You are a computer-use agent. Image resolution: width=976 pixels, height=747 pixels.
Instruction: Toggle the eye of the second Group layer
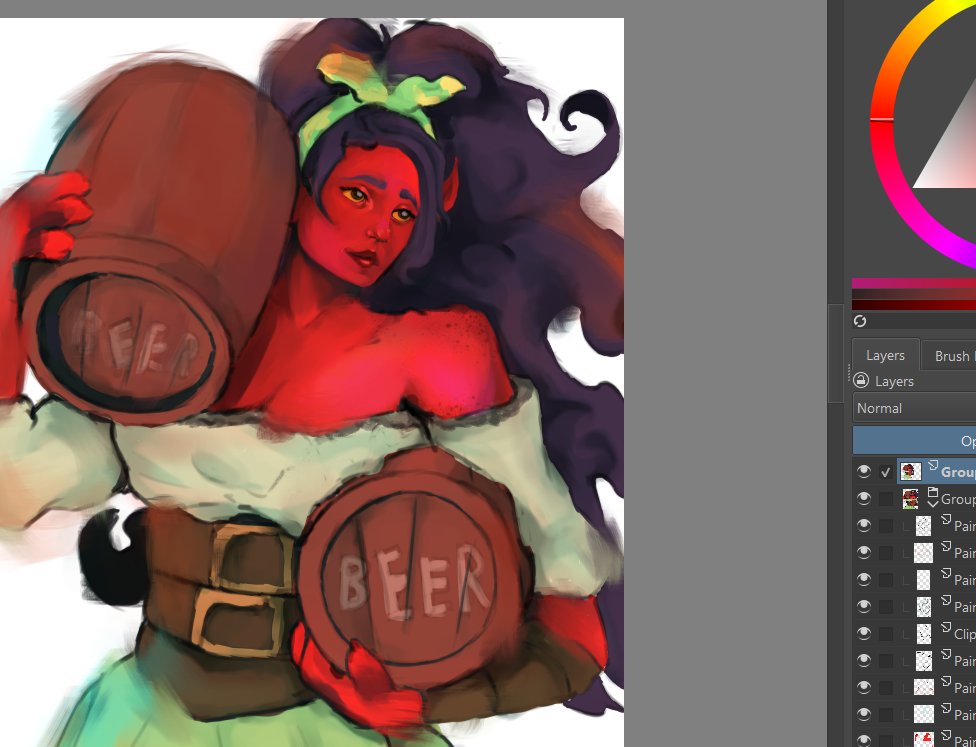(864, 499)
